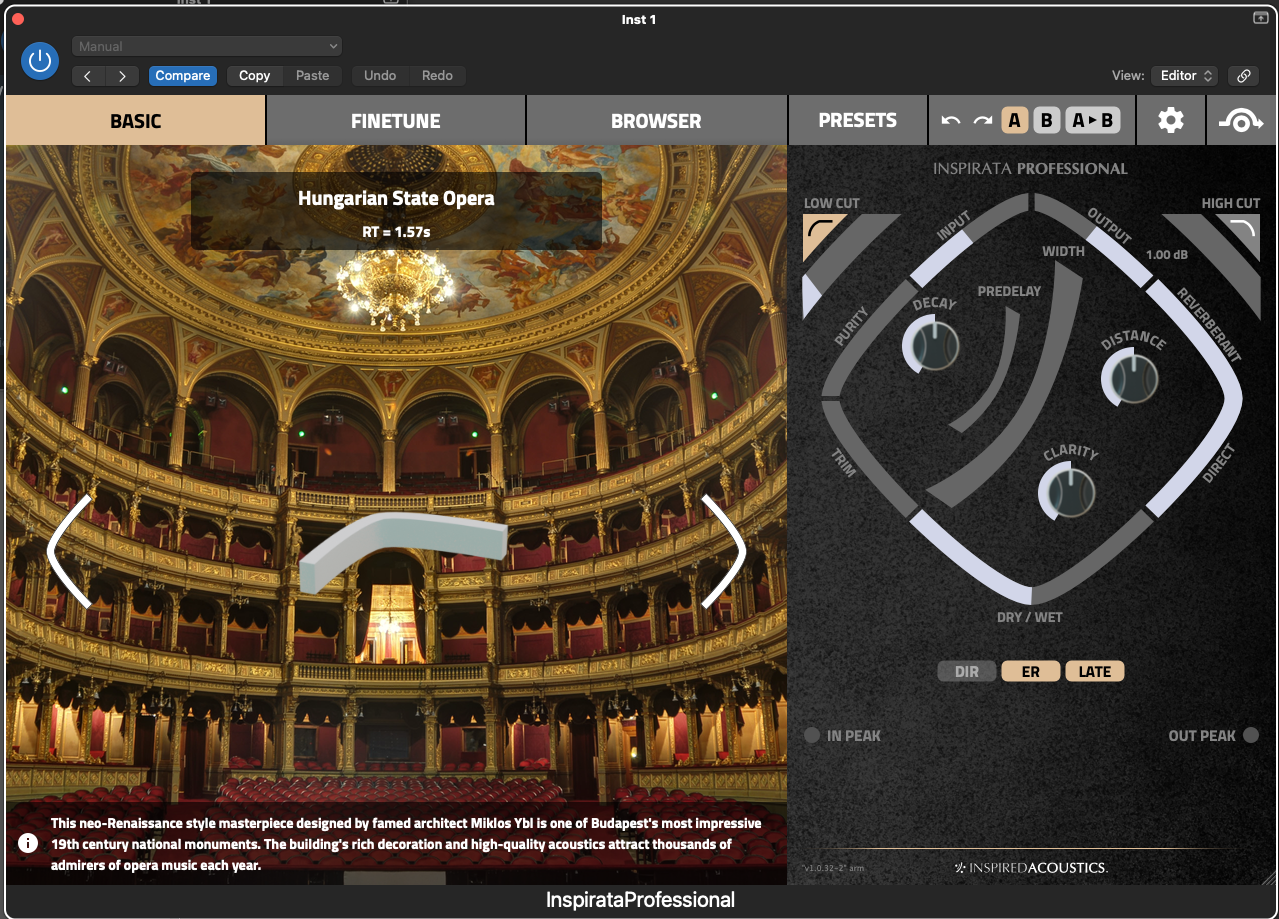1279x919 pixels.
Task: Open the Manual preset dropdown
Action: click(x=206, y=46)
